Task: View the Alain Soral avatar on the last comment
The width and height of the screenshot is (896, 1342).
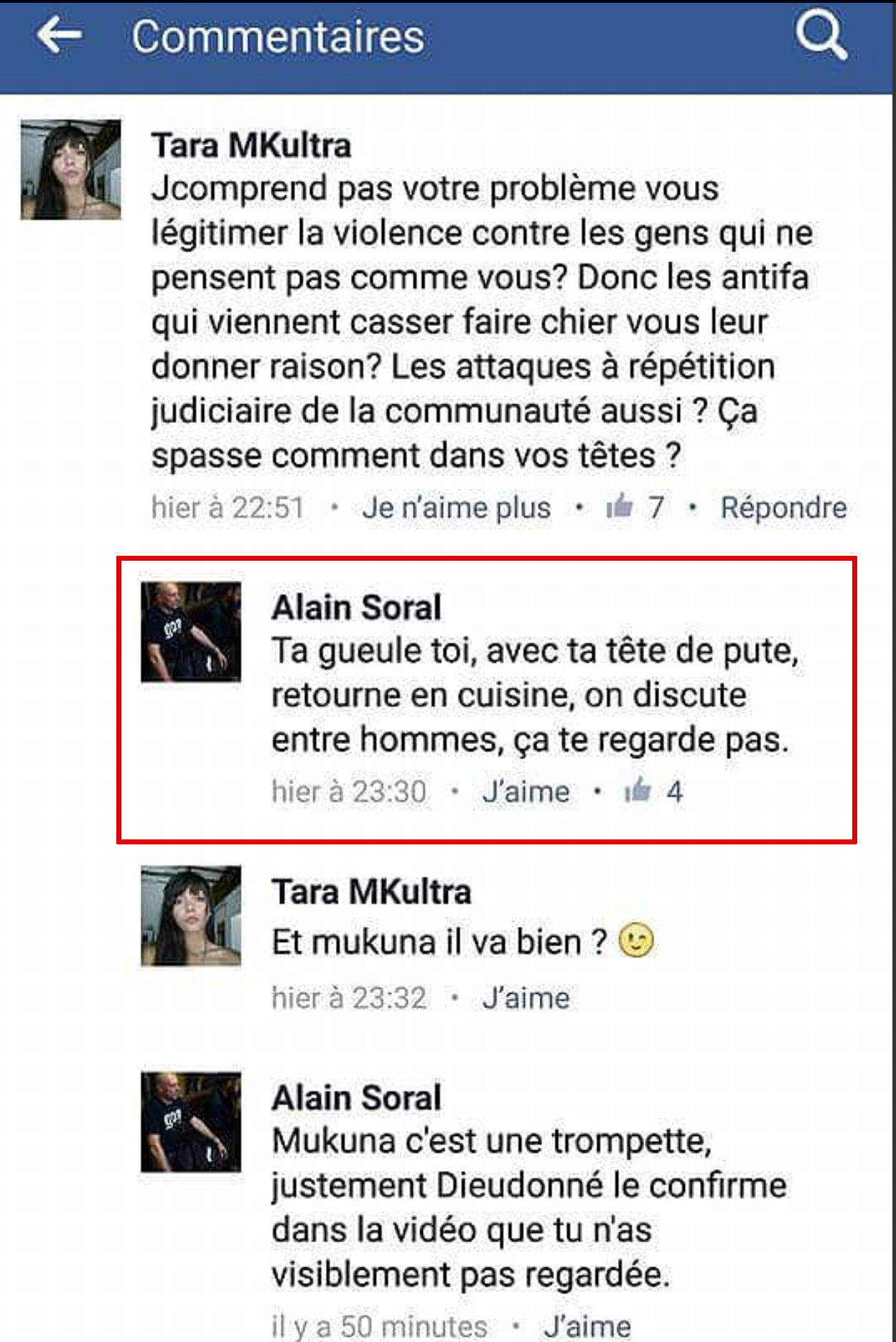Action: point(191,1122)
